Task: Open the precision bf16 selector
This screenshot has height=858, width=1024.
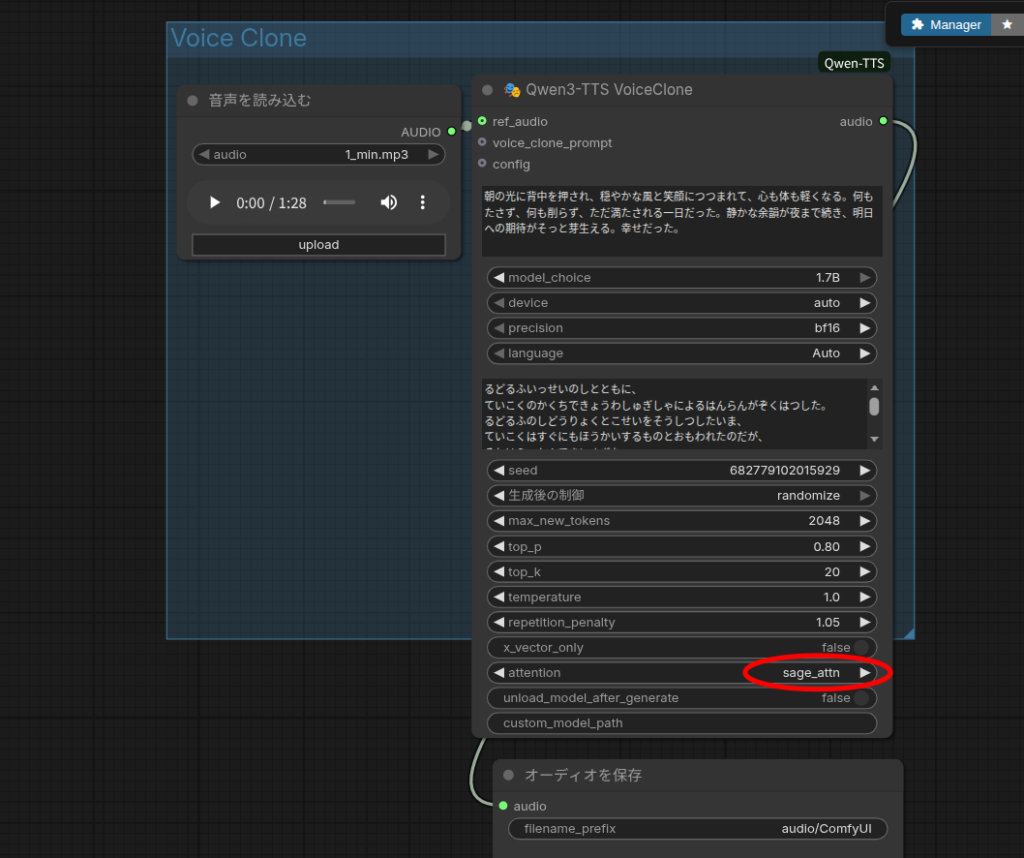Action: point(682,328)
